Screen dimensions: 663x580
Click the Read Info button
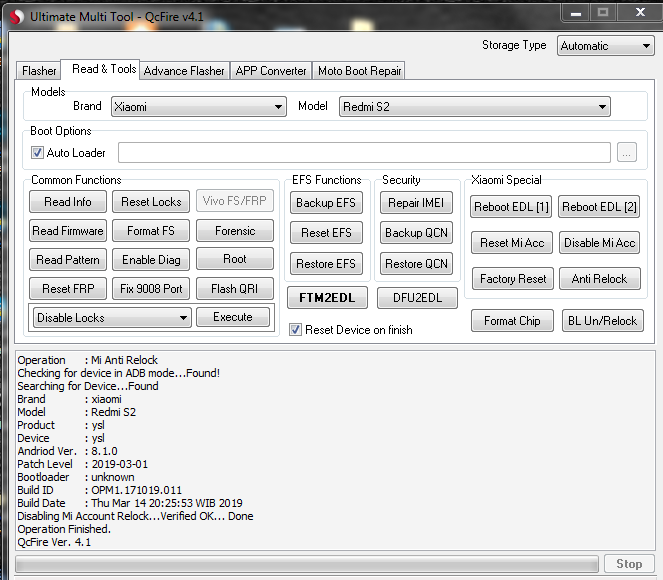point(68,202)
